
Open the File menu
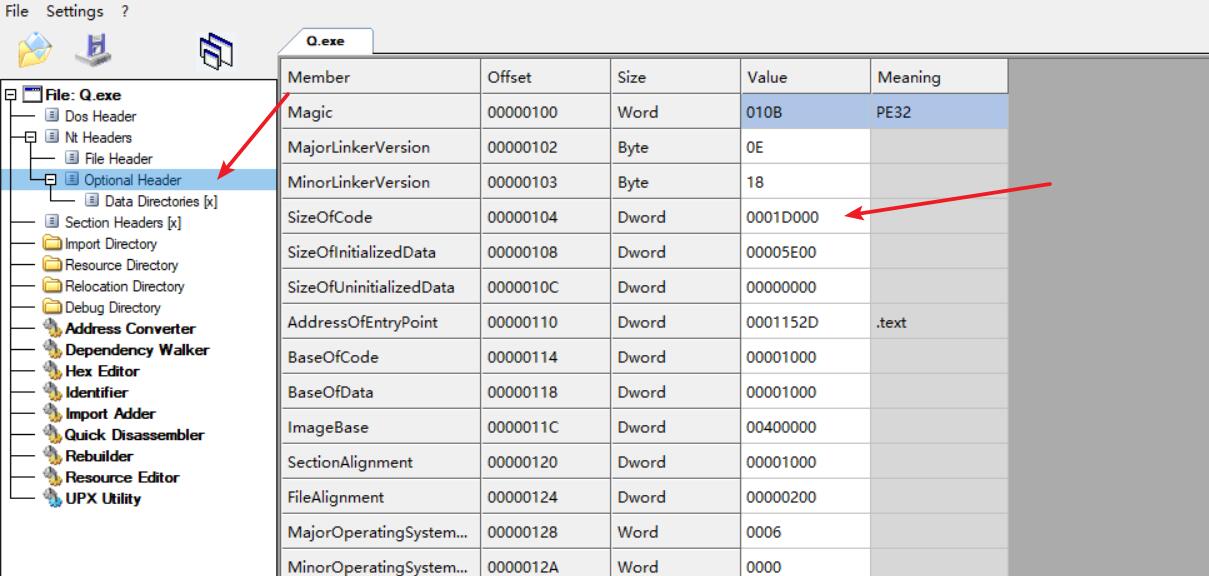(x=17, y=12)
